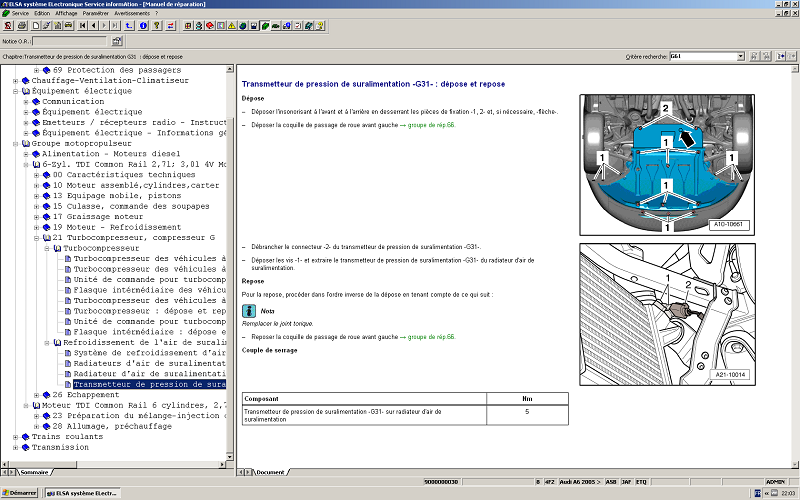
Task: Expand the '13 Equipage mobile, pistons' node
Action: [36, 196]
